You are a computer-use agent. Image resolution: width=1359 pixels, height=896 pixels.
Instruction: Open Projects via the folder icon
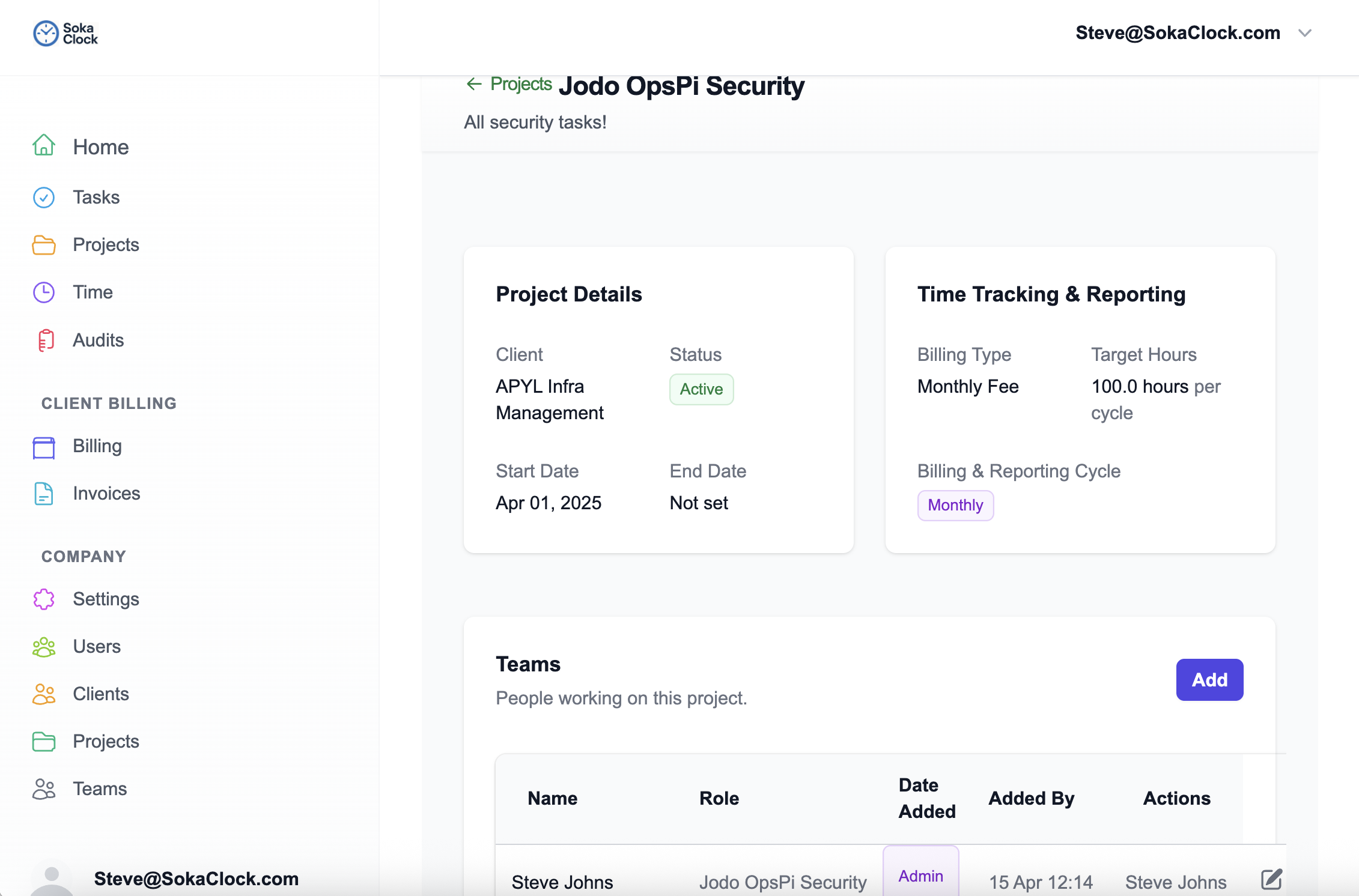point(43,244)
